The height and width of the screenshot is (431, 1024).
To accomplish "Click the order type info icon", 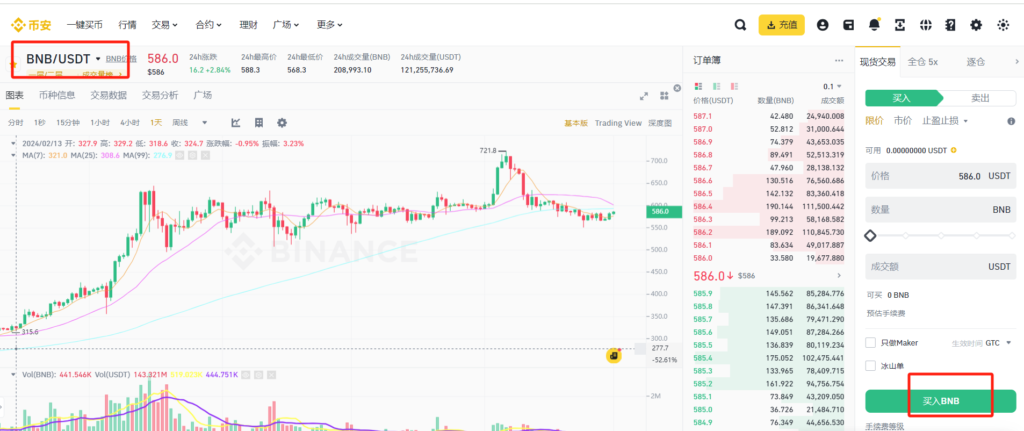I will click(x=1011, y=121).
